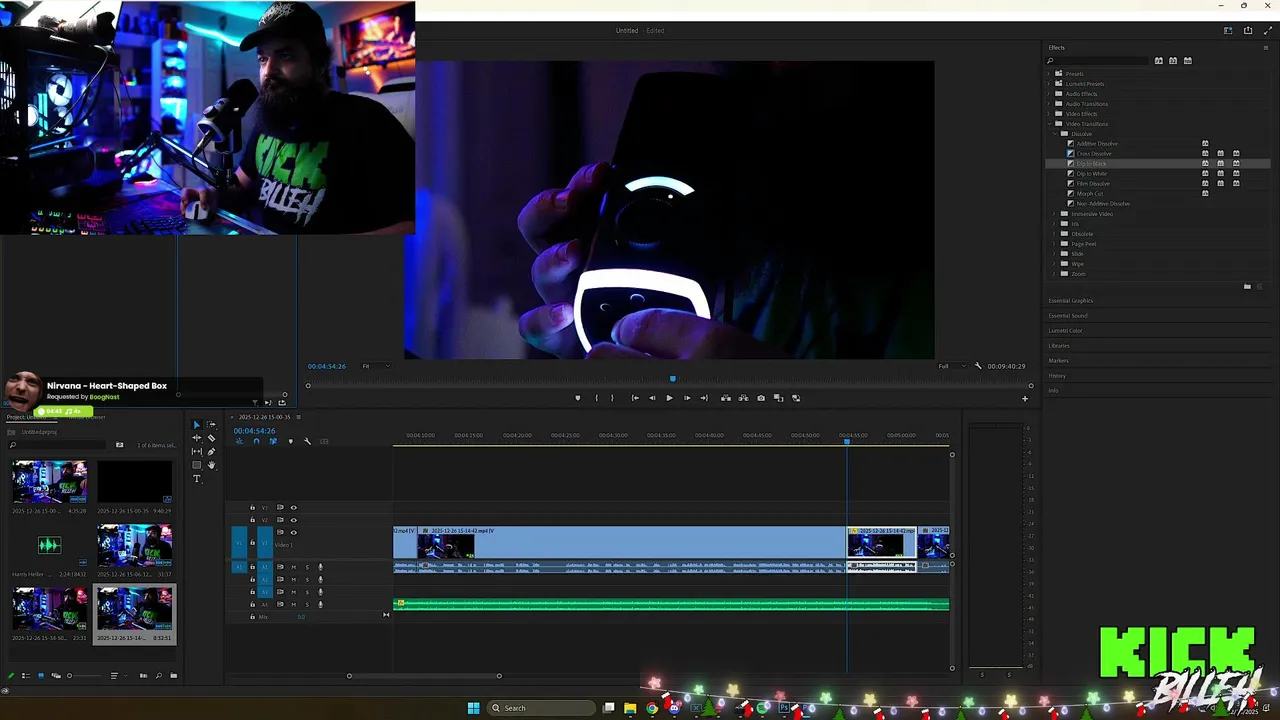Screen dimensions: 1280x720
Task: Open program monitor settings wrench
Action: coord(978,366)
